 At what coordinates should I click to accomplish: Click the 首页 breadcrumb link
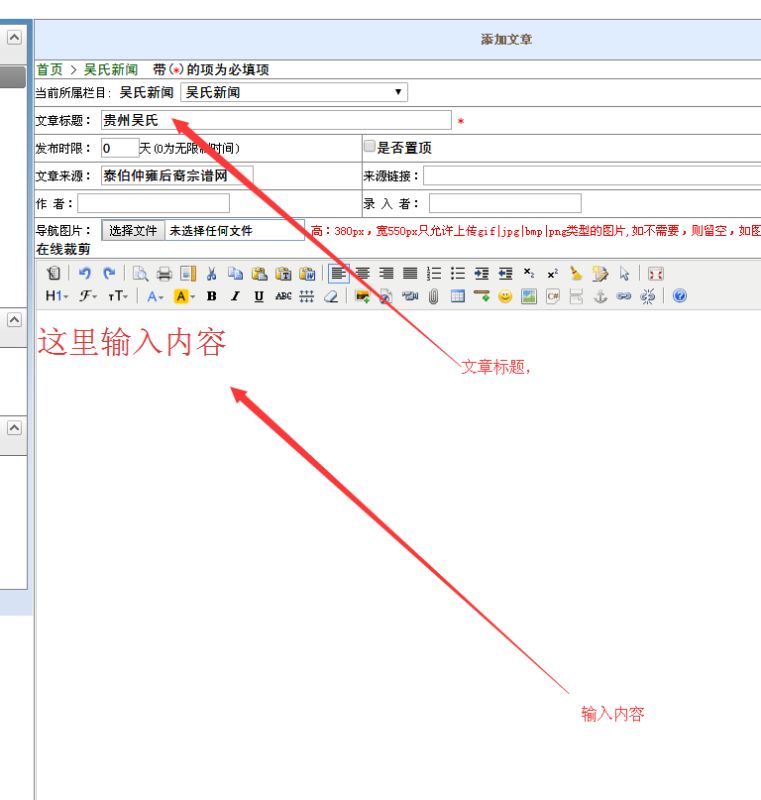[x=49, y=69]
